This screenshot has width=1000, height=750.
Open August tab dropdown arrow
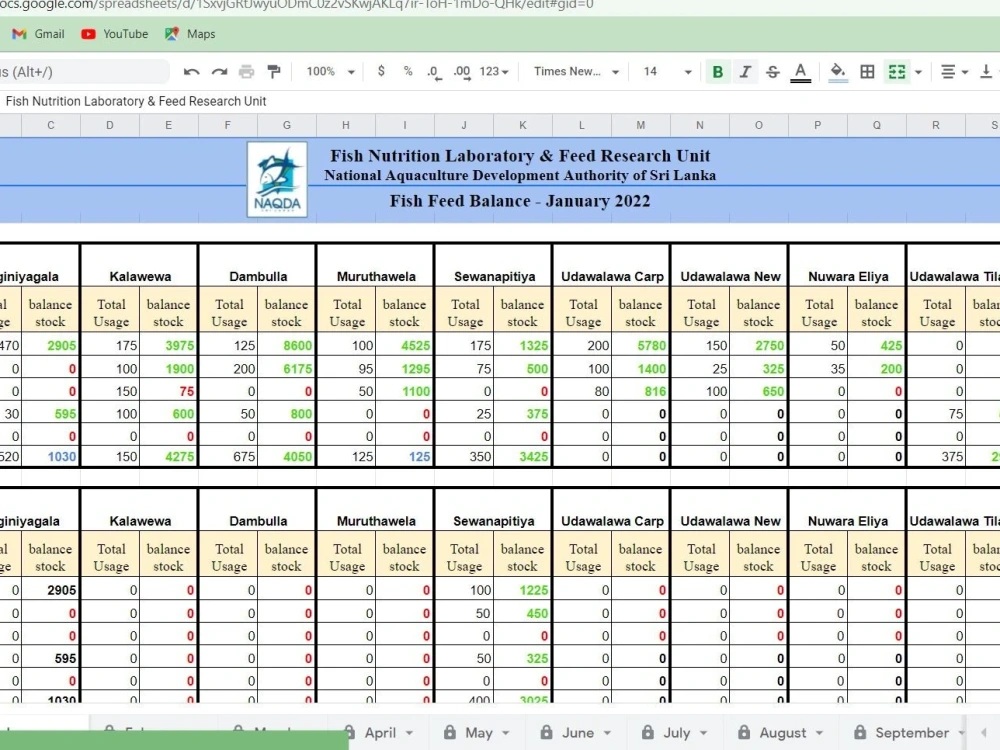tap(820, 733)
